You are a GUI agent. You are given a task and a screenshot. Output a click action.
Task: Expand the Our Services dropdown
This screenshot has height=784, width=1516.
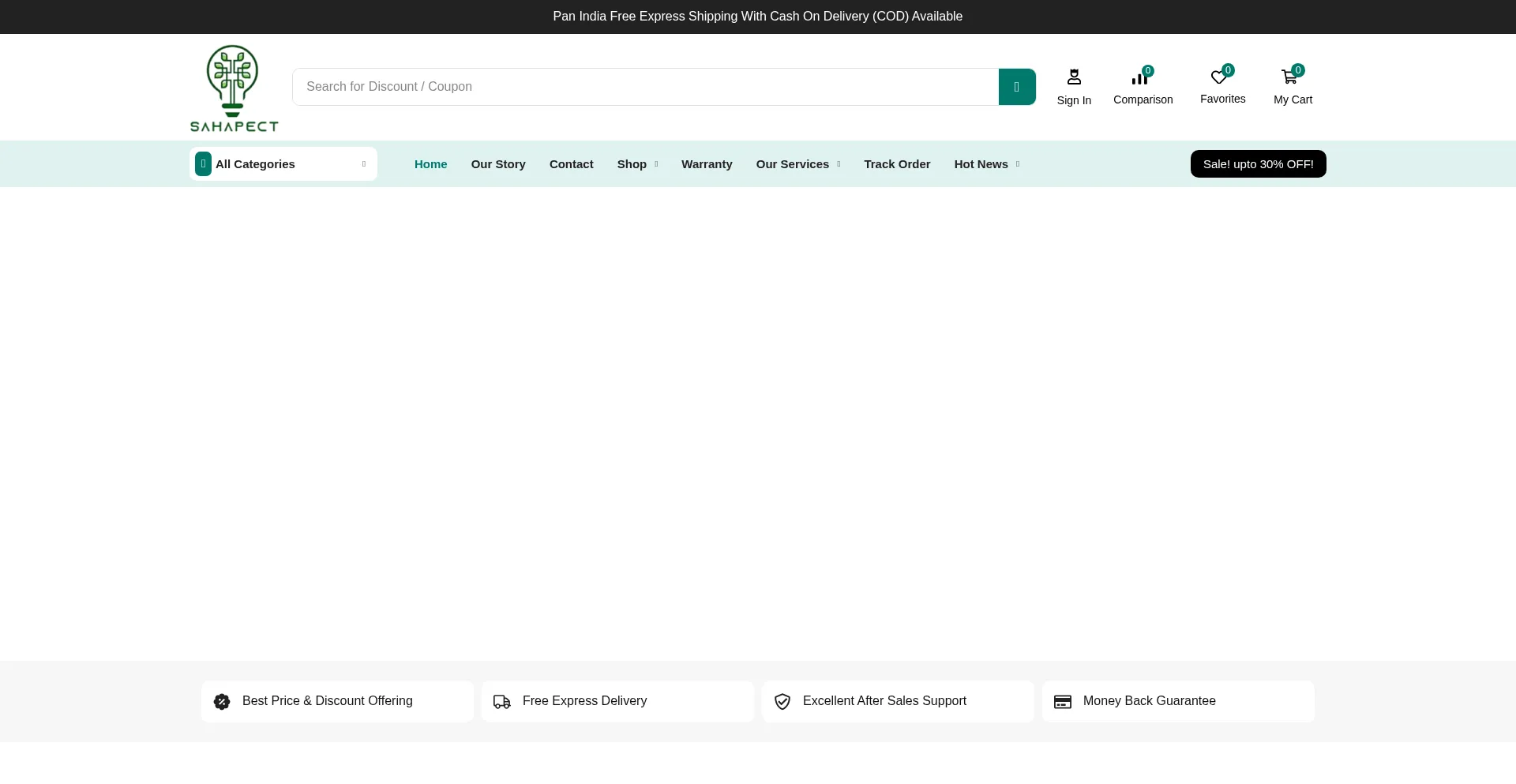click(797, 164)
